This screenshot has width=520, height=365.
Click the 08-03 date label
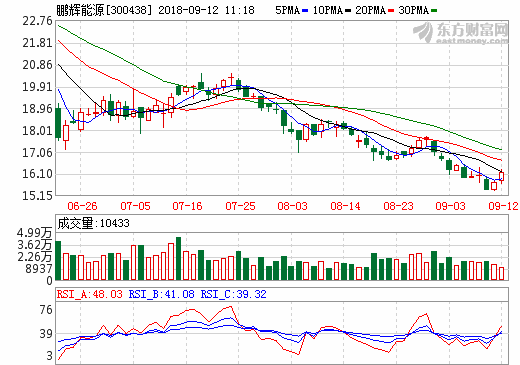click(x=292, y=206)
